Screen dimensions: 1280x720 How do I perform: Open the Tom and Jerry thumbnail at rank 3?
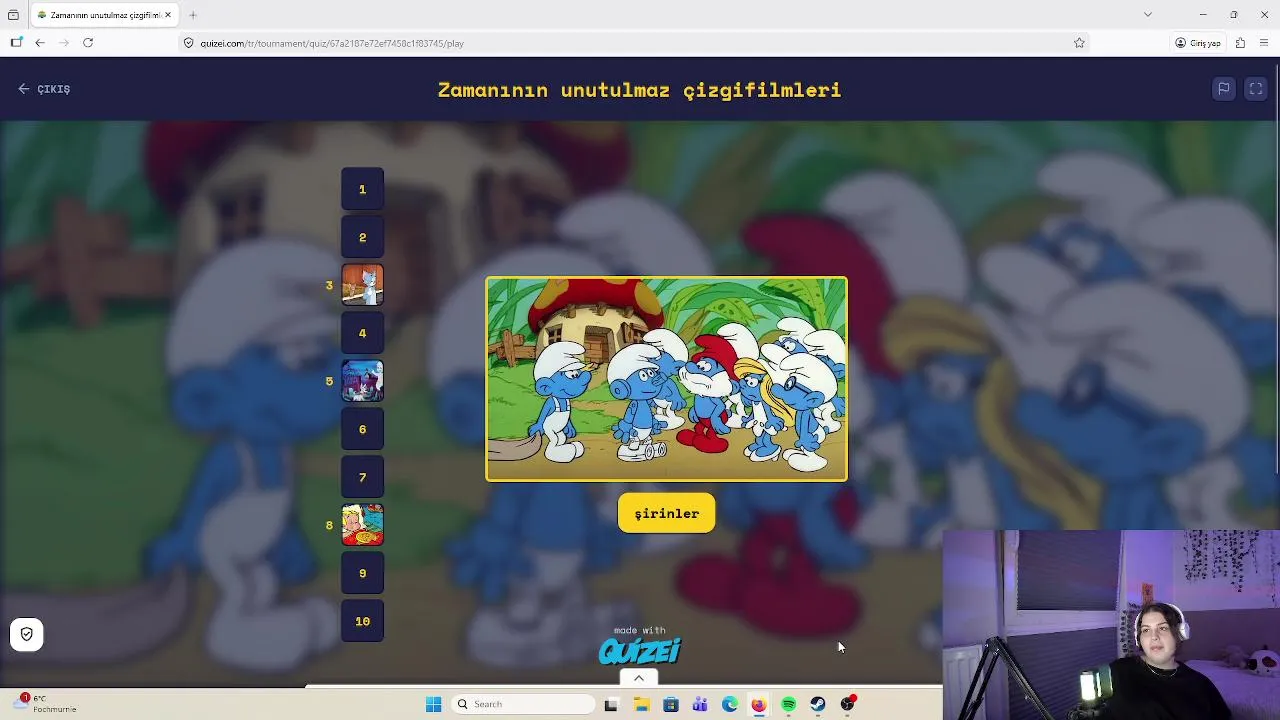(362, 285)
